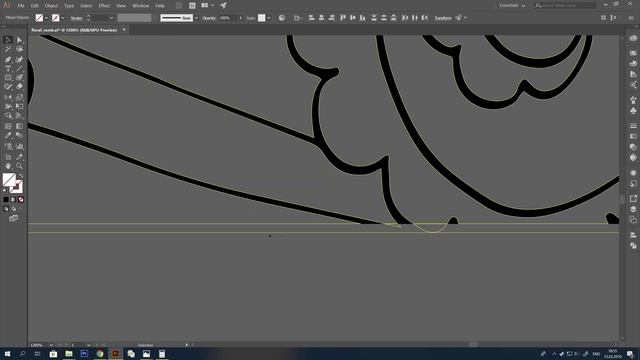Open the graphic Style dropdown

(x=269, y=18)
